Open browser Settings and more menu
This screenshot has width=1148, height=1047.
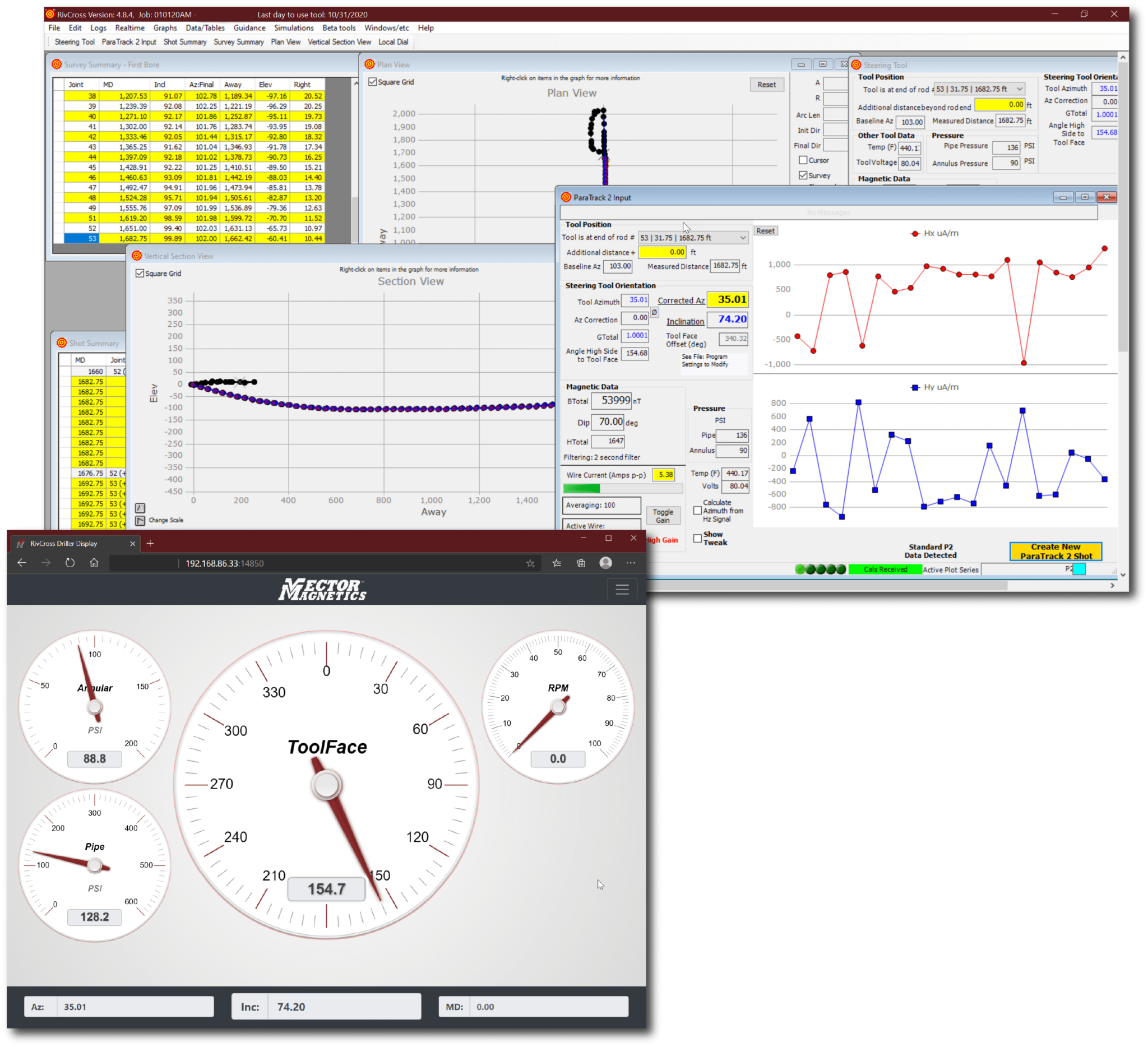pos(631,563)
